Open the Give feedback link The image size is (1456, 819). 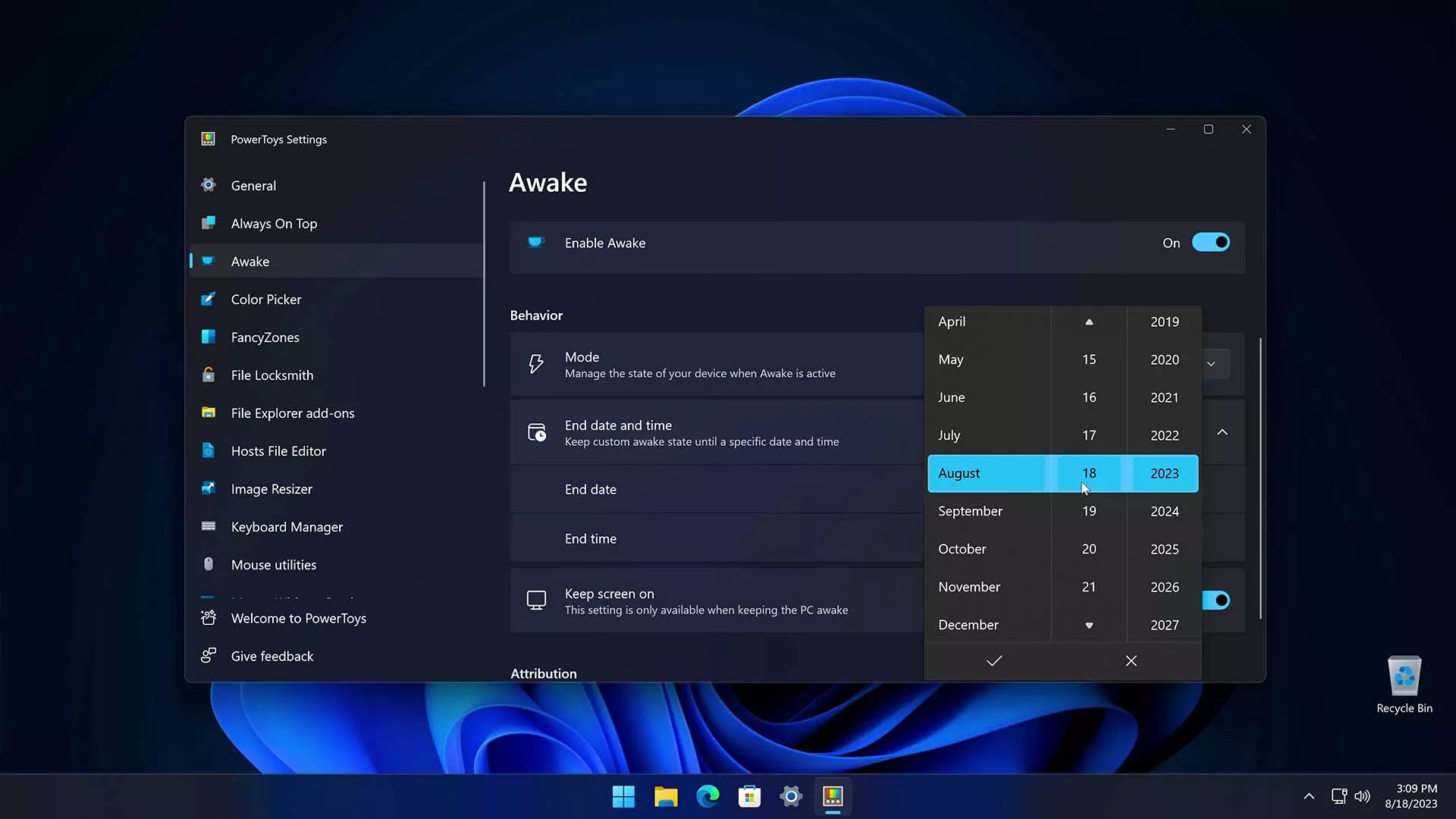[x=337, y=656]
